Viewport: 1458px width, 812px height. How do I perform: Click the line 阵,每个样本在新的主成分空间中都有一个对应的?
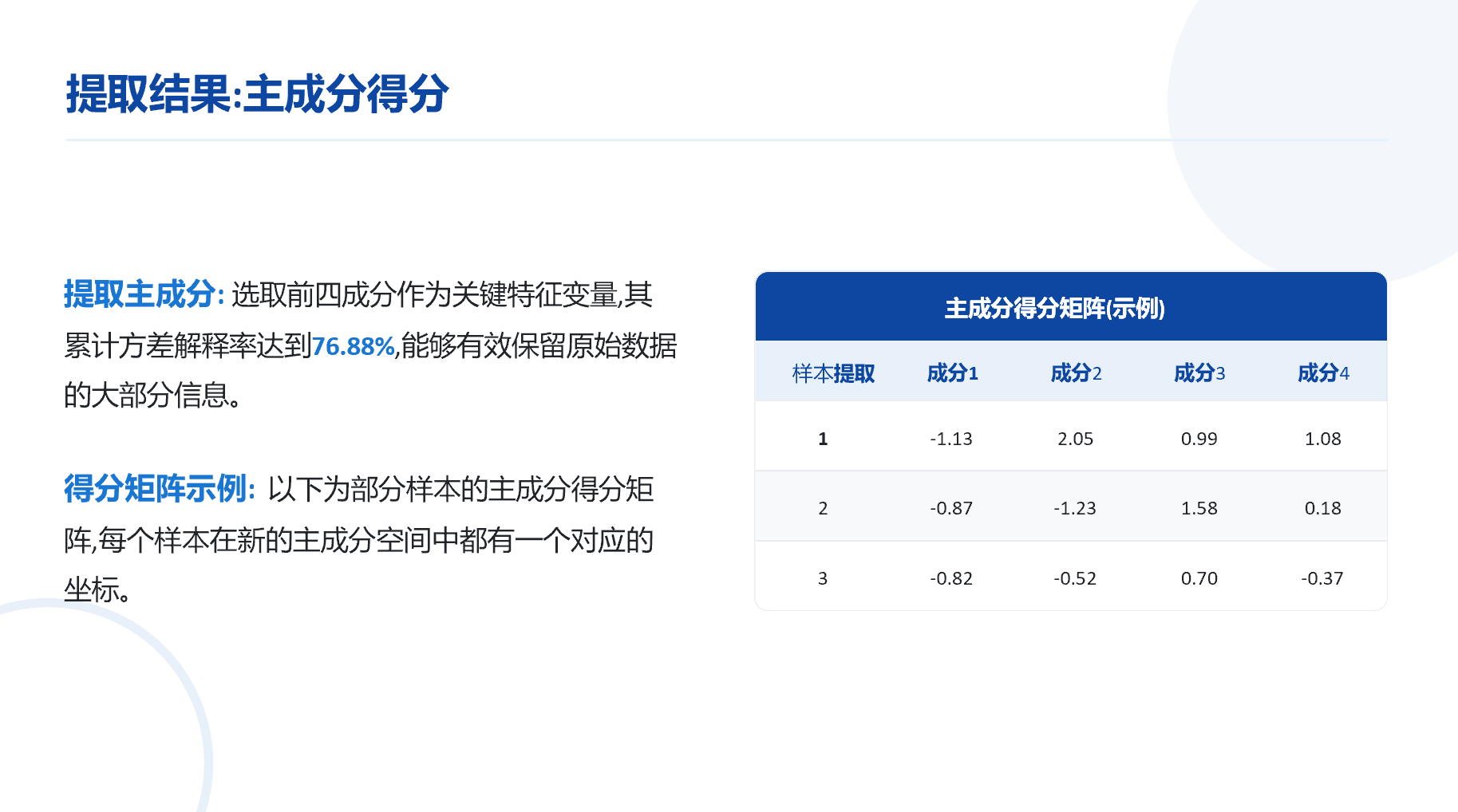coord(359,540)
